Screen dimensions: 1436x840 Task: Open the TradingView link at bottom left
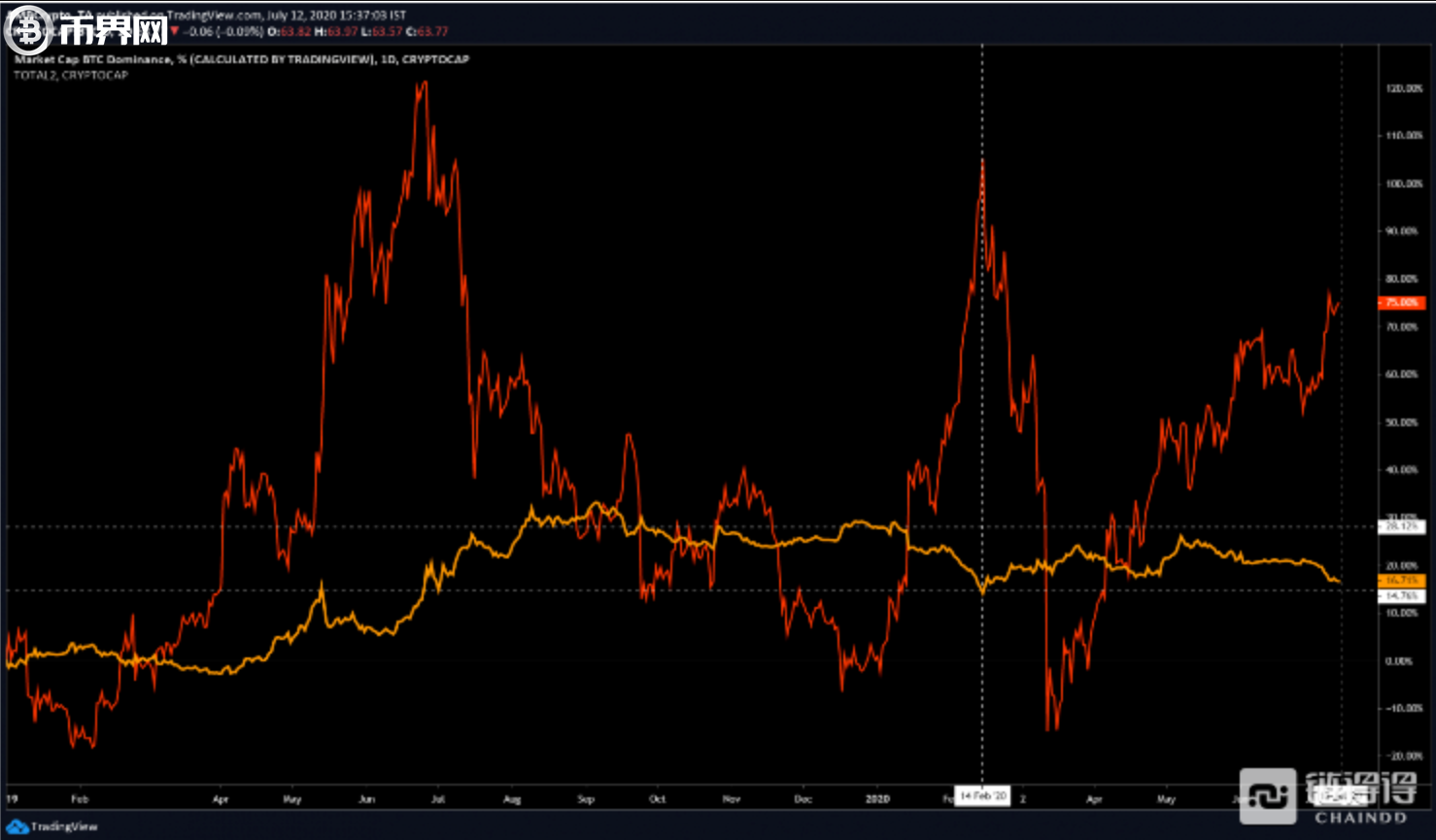63,826
